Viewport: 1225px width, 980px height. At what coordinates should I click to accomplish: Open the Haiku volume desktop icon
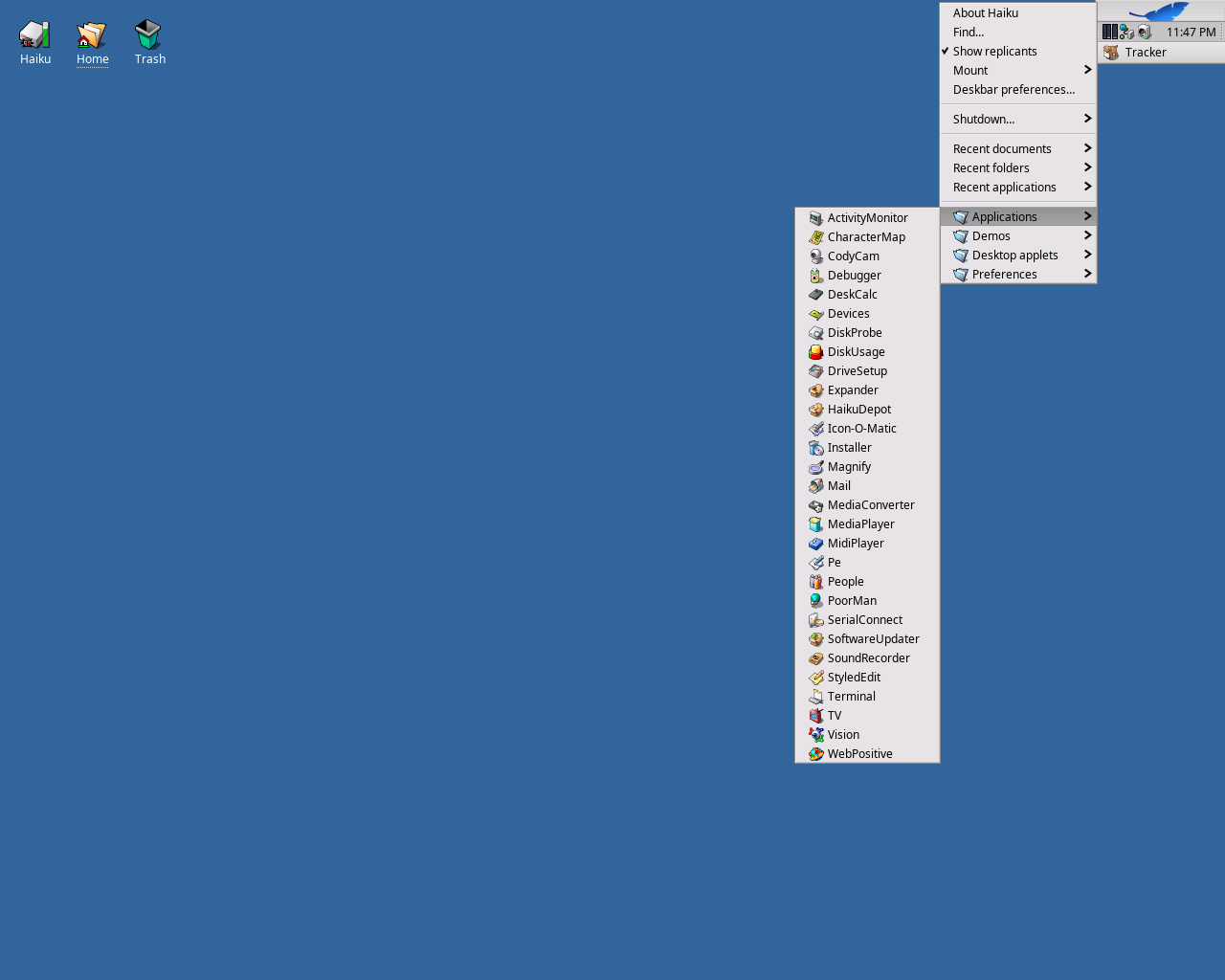(35, 35)
